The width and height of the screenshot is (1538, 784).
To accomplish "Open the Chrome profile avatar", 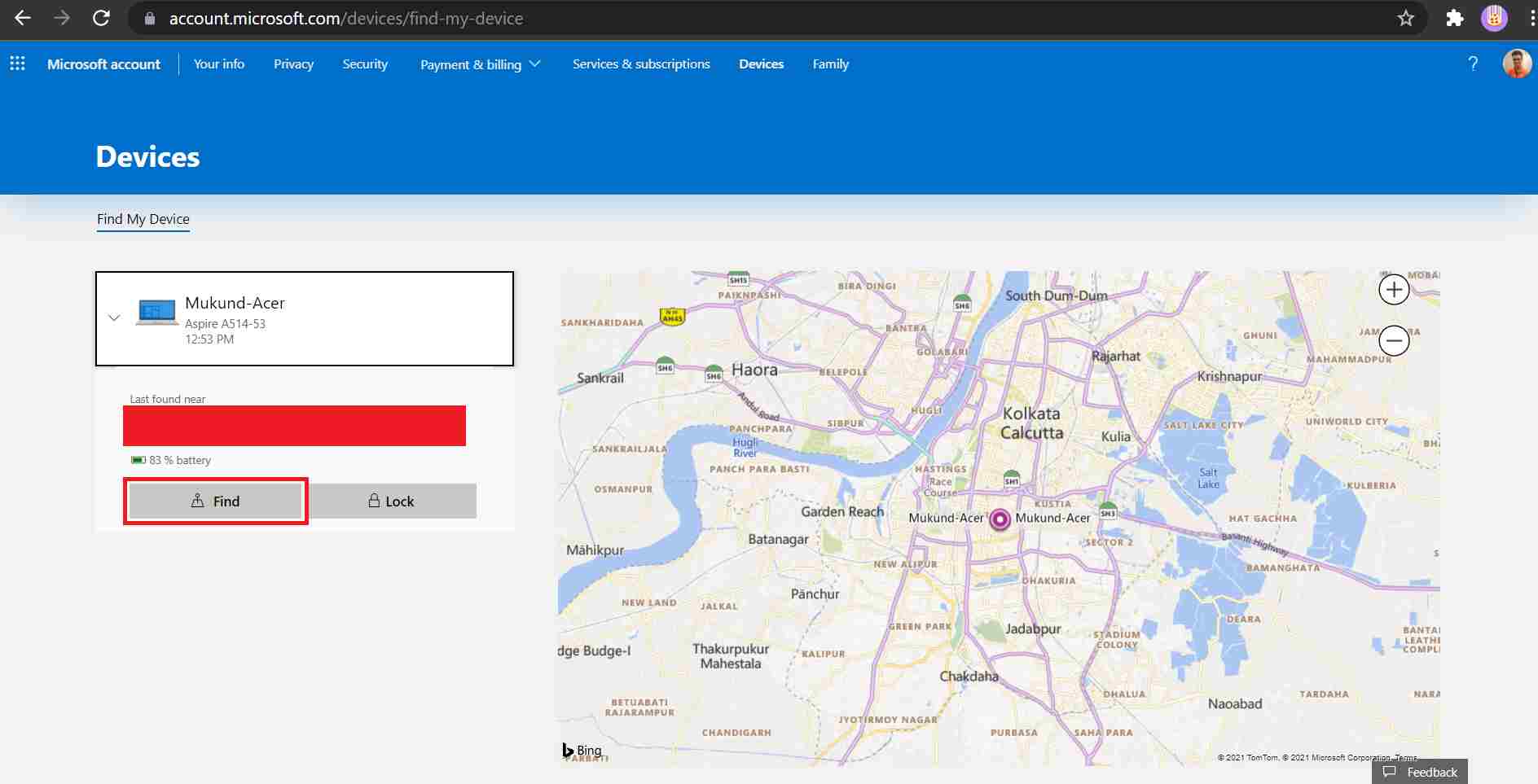I will point(1494,18).
